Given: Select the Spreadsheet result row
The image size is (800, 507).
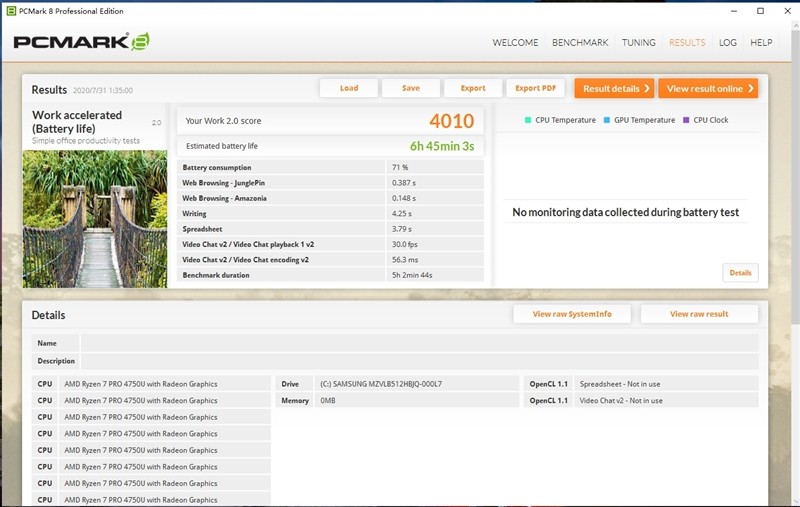Looking at the screenshot, I should point(330,229).
